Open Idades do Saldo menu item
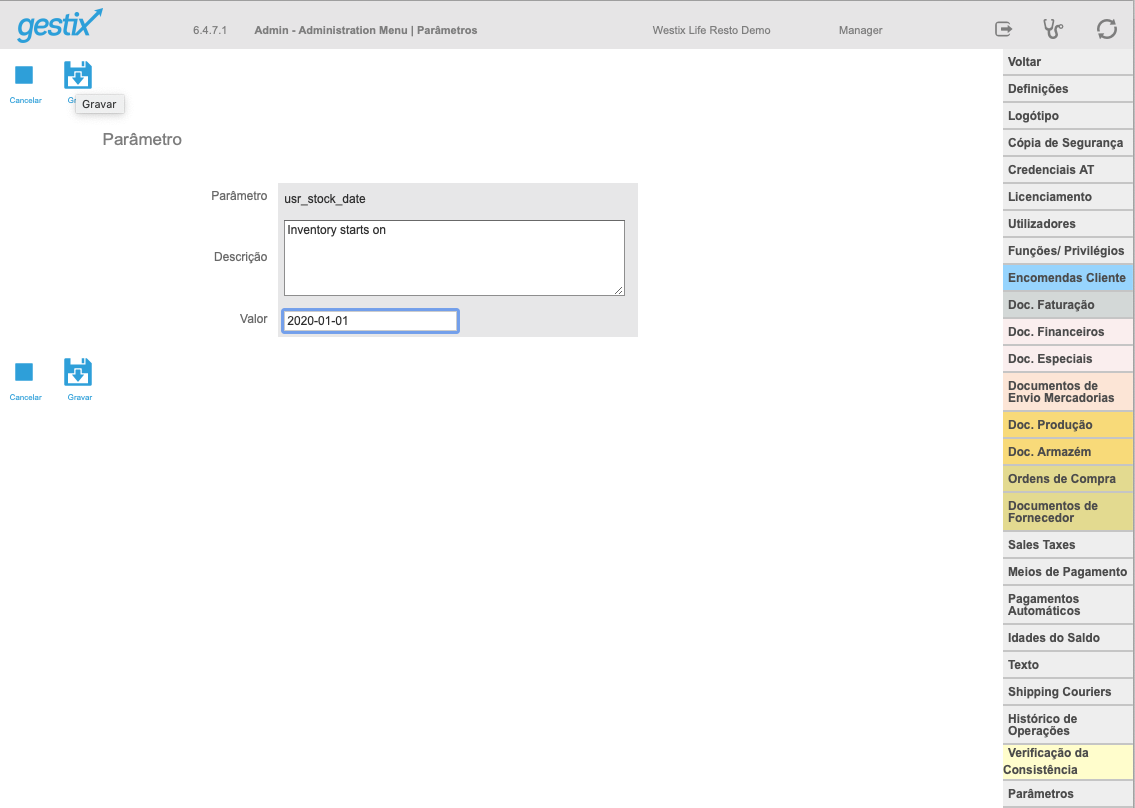The height and width of the screenshot is (808, 1135). (1068, 638)
